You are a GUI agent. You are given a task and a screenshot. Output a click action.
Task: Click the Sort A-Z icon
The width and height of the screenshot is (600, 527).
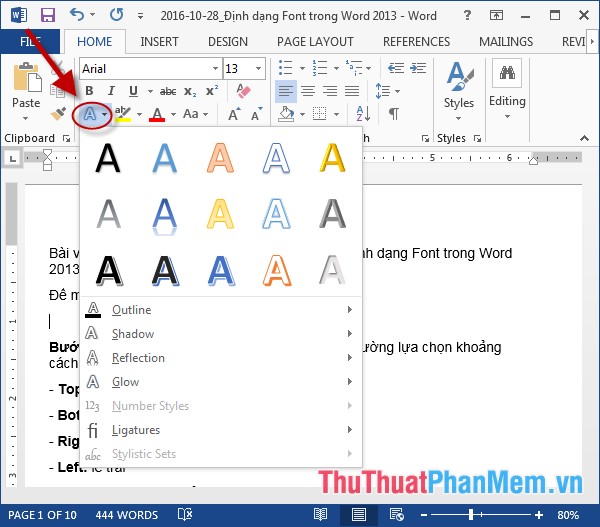(x=363, y=114)
